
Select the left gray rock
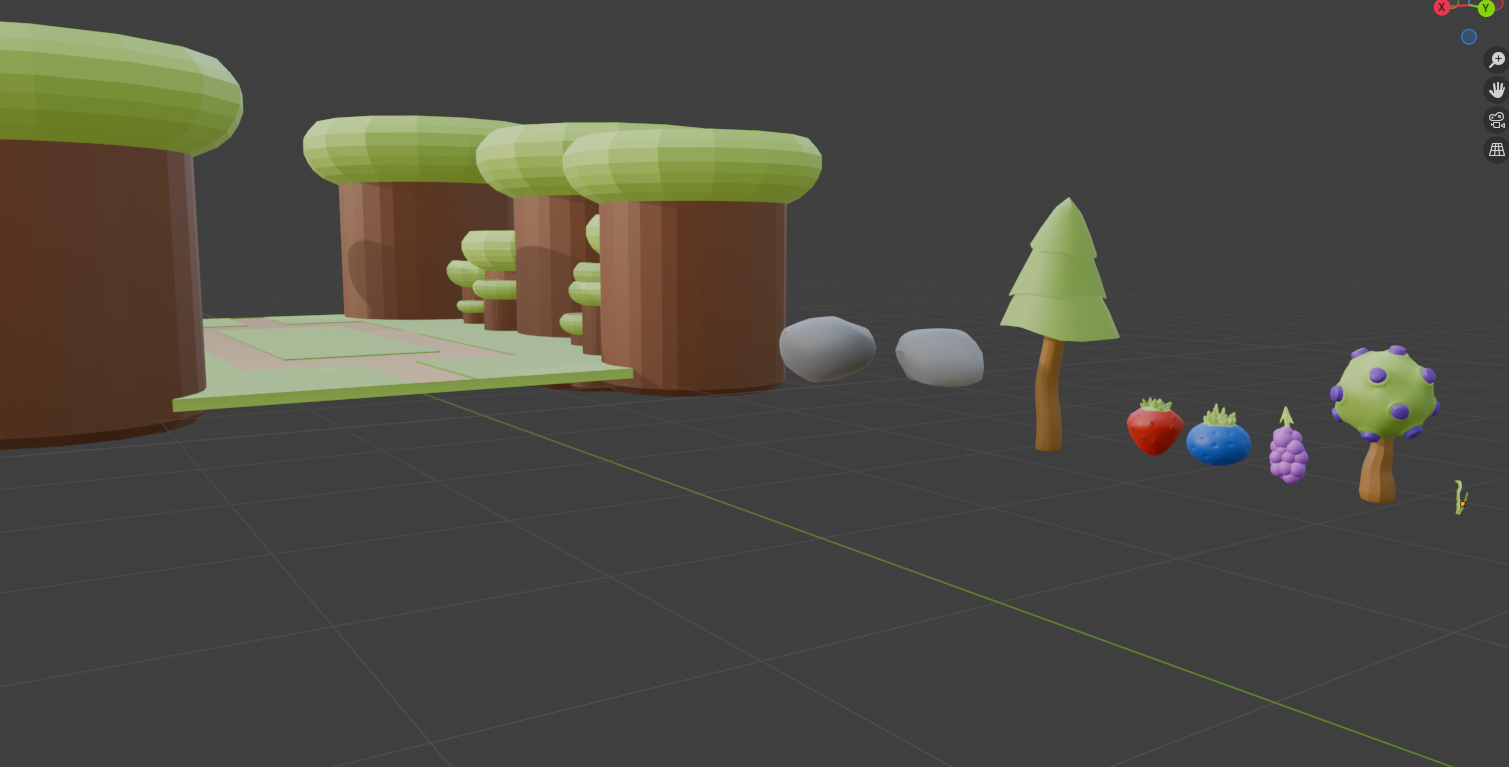pos(827,348)
